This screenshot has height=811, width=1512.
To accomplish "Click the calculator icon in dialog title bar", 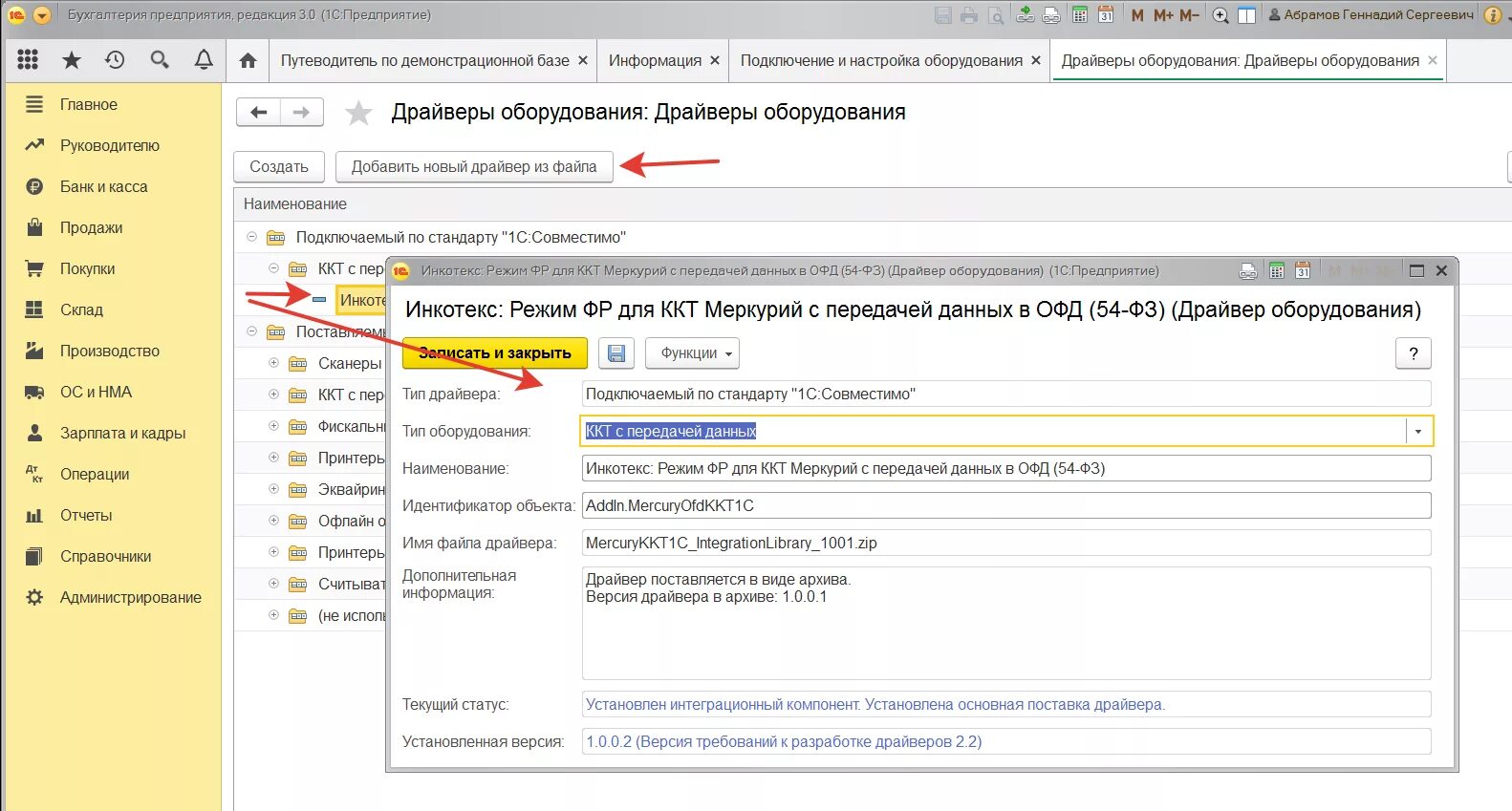I will click(x=1276, y=271).
